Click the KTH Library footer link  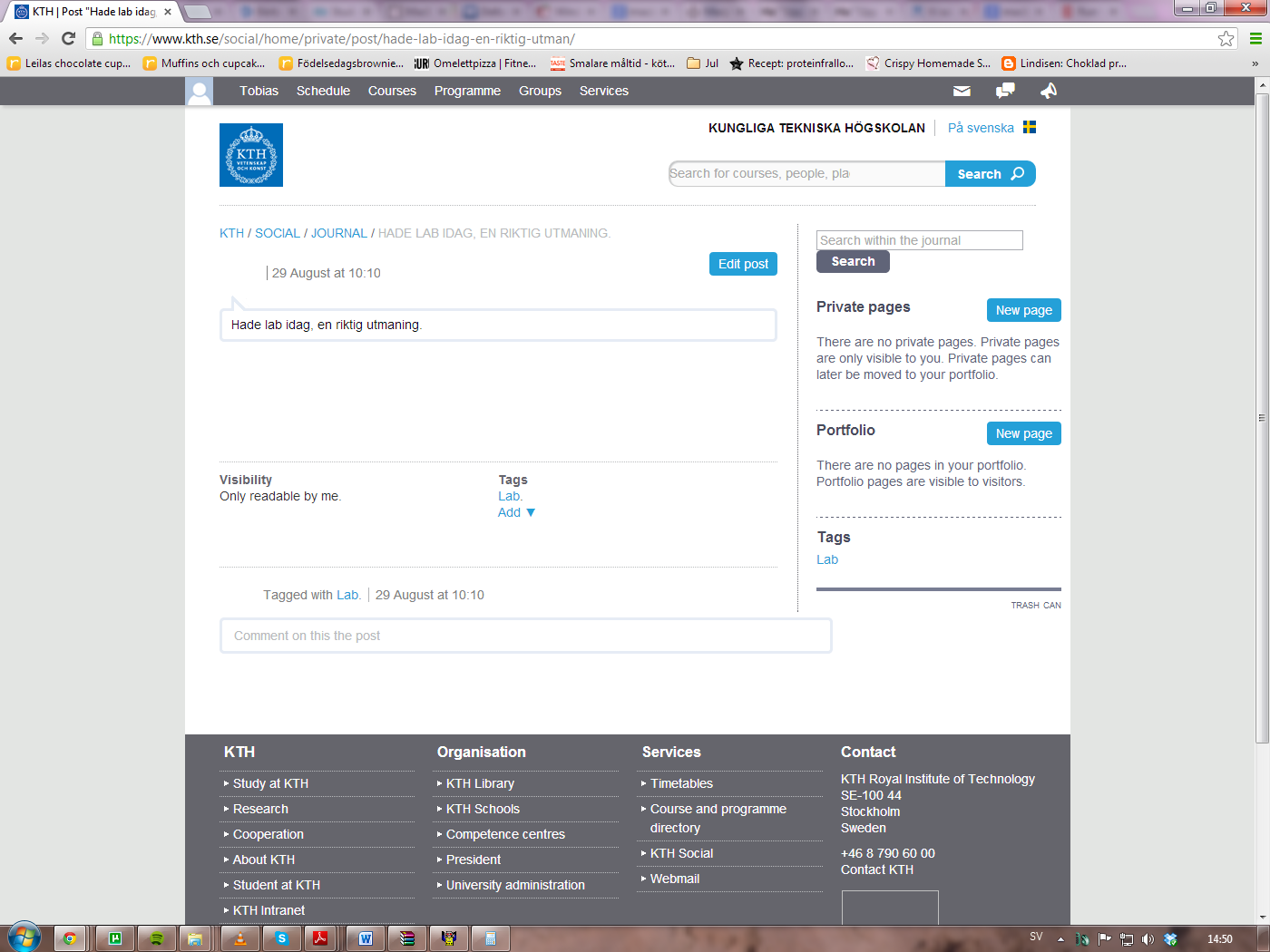(x=480, y=783)
